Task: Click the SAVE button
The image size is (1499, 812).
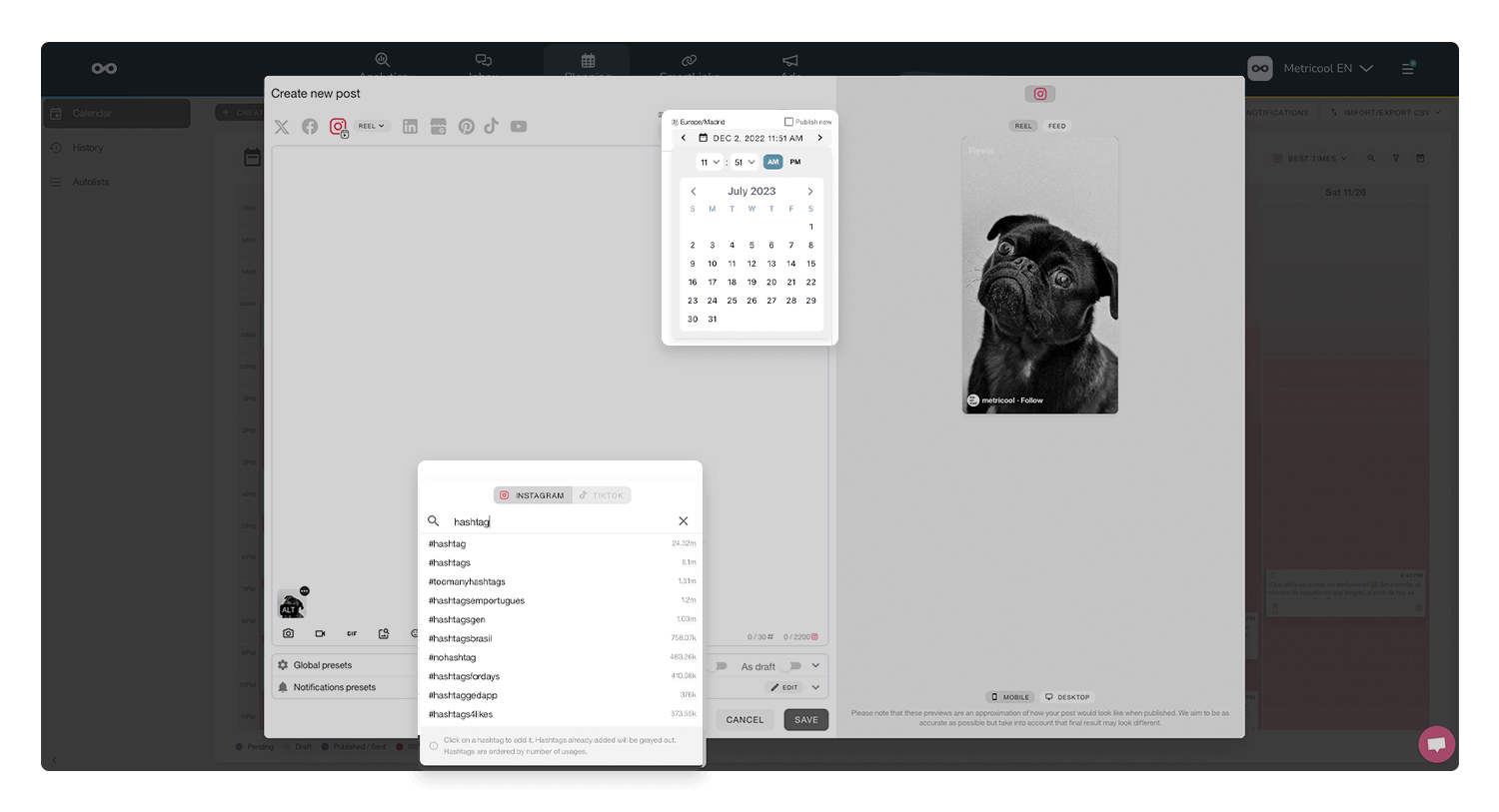Action: coord(806,719)
